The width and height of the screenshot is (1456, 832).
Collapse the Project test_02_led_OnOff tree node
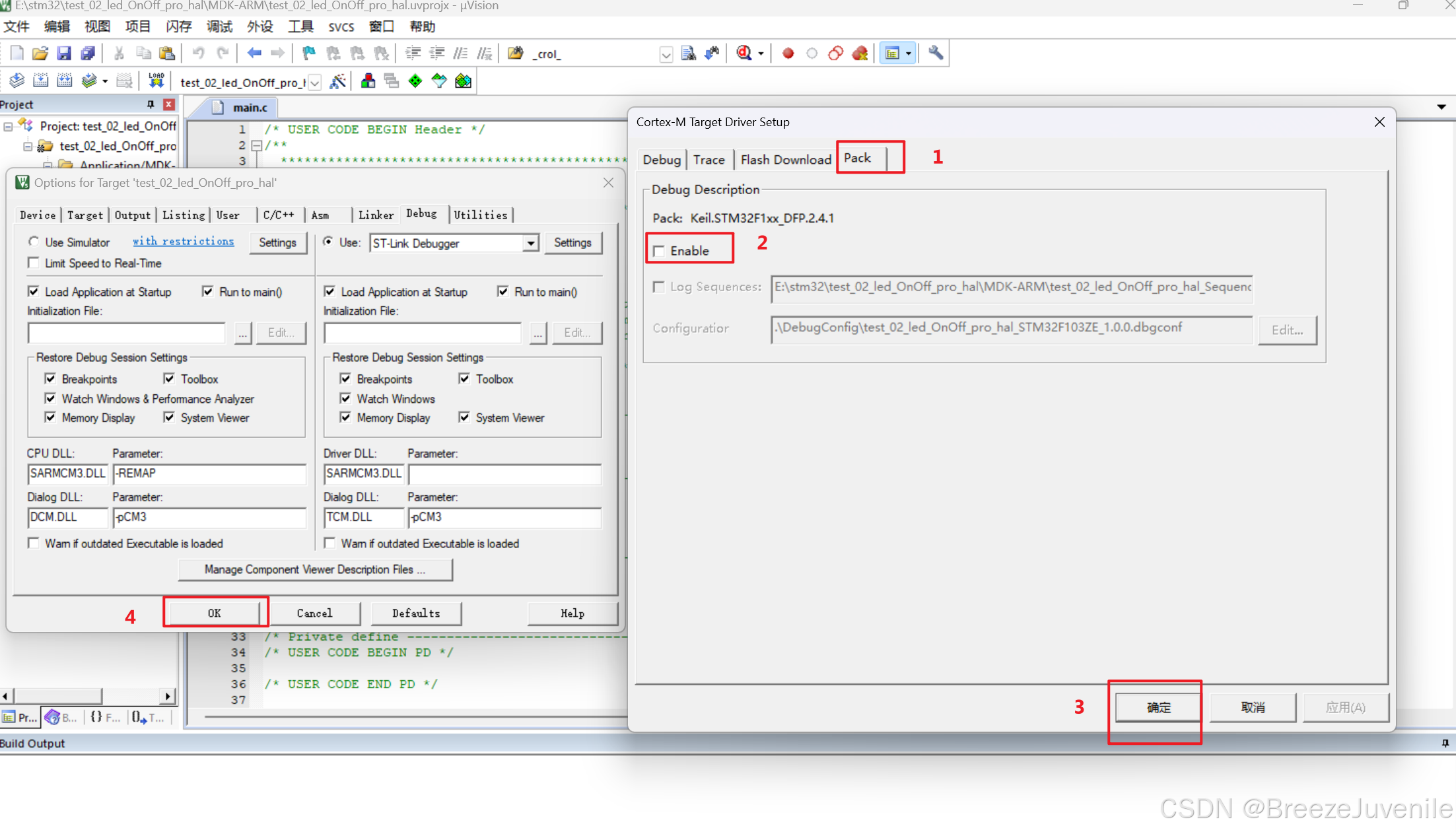8,126
